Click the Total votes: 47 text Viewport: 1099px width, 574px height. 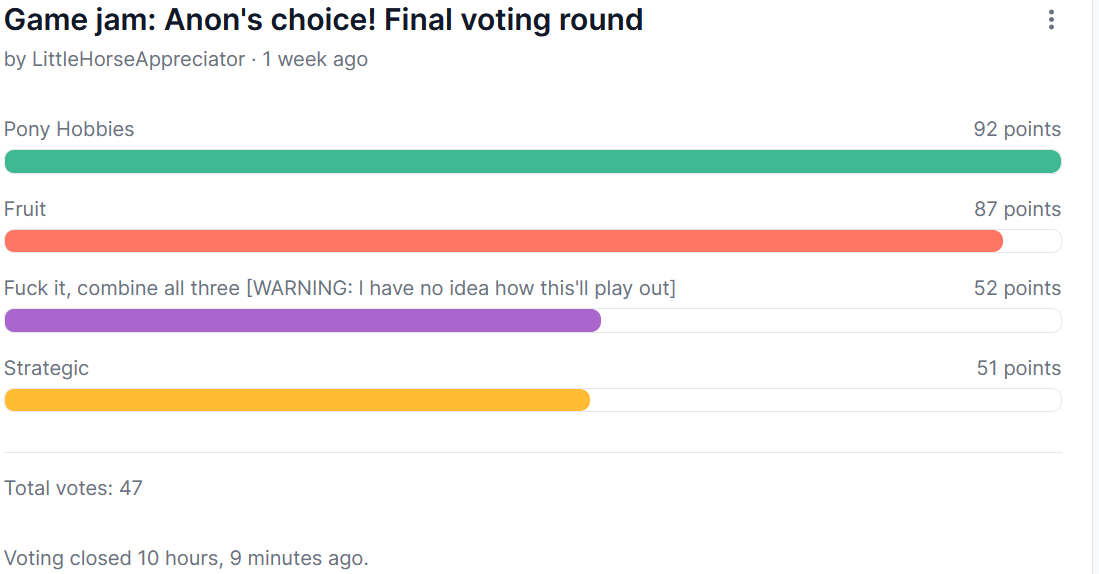coord(74,488)
